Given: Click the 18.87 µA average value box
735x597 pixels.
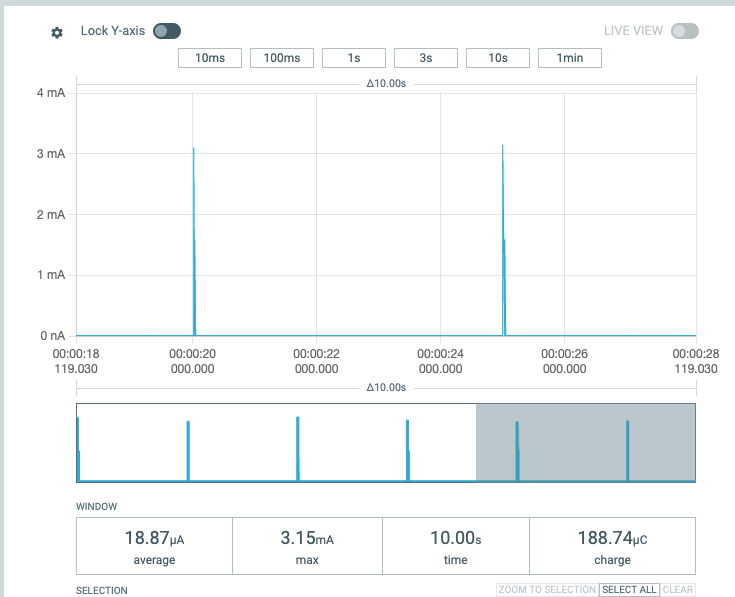Looking at the screenshot, I should (154, 547).
